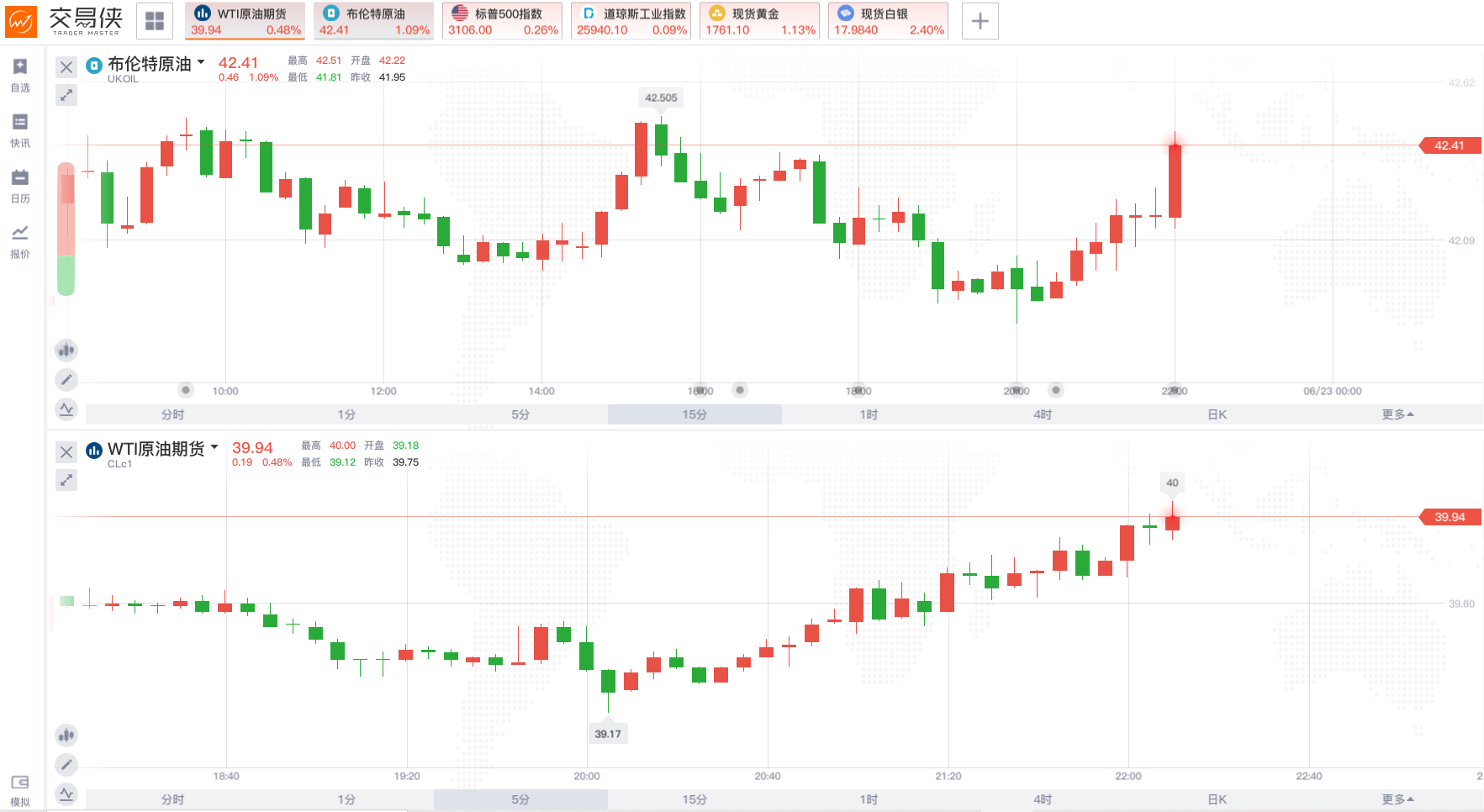
Task: Add a new symbol with the plus button
Action: pos(980,21)
